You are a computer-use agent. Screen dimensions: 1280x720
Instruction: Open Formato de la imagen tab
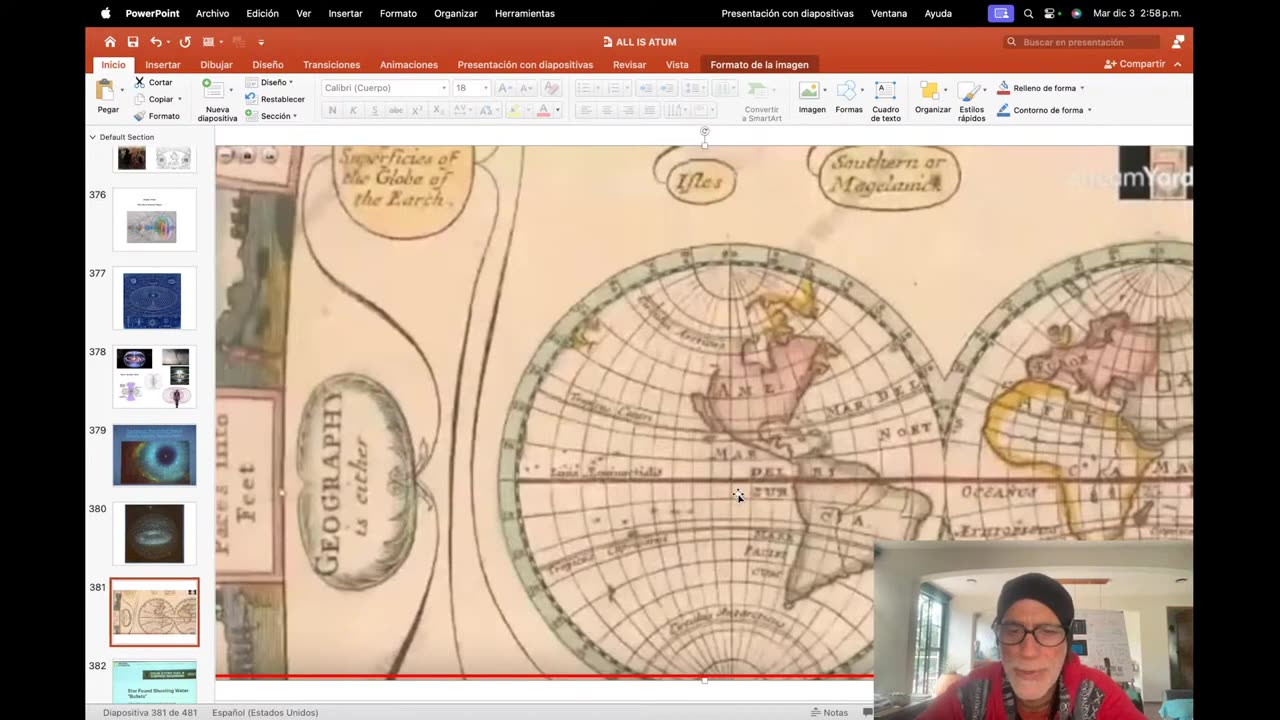(x=759, y=64)
